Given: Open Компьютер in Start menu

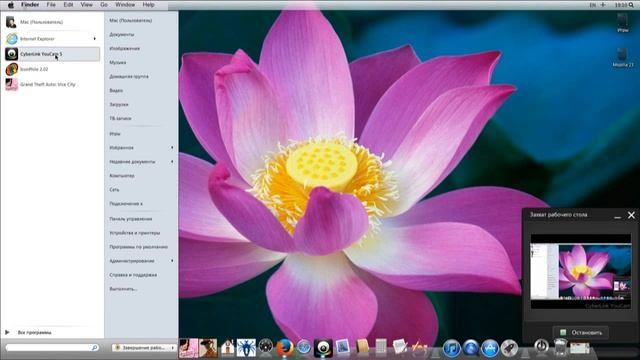Looking at the screenshot, I should coord(122,176).
